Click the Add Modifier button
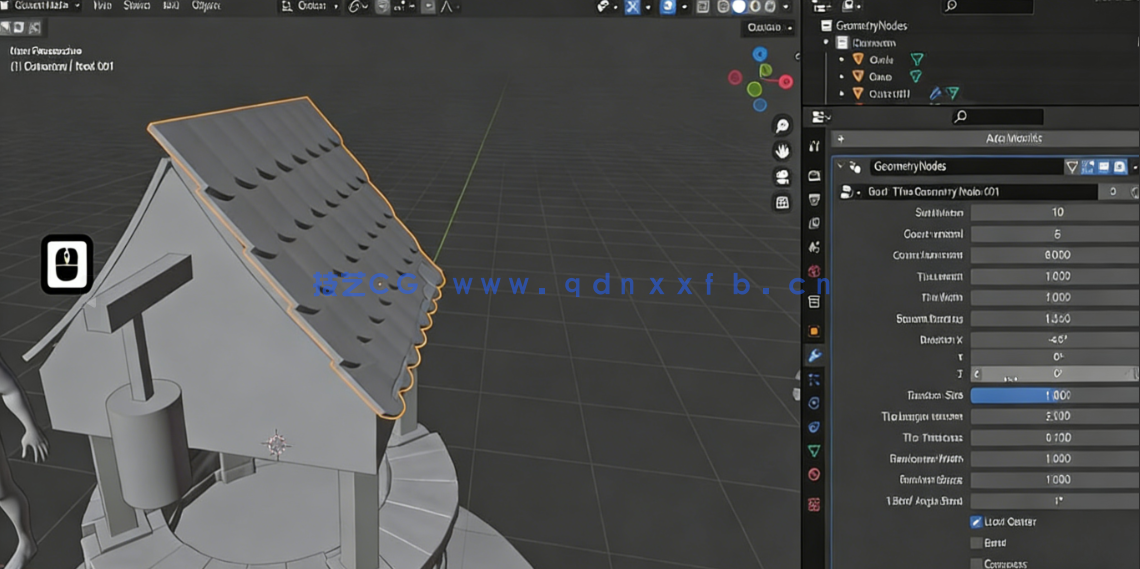This screenshot has height=569, width=1140. coord(986,138)
